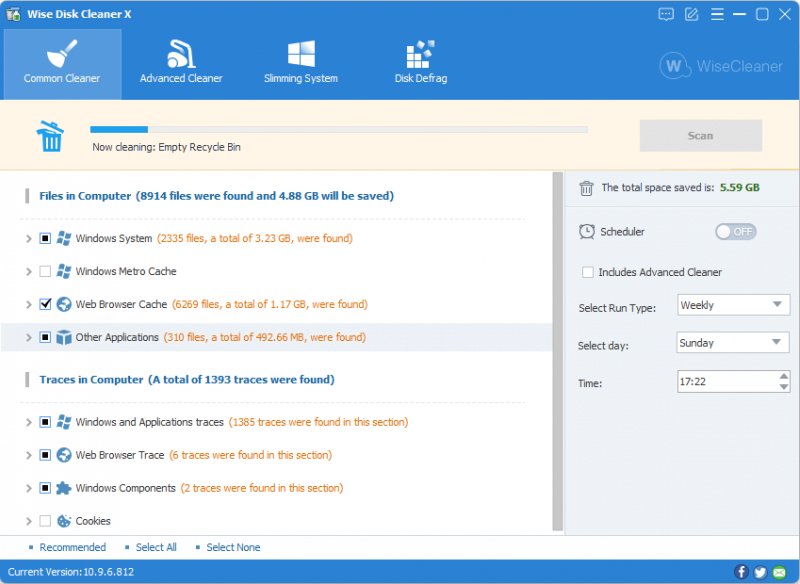Viewport: 800px width, 584px height.
Task: Turn on the Scheduler switch
Action: pyautogui.click(x=736, y=232)
